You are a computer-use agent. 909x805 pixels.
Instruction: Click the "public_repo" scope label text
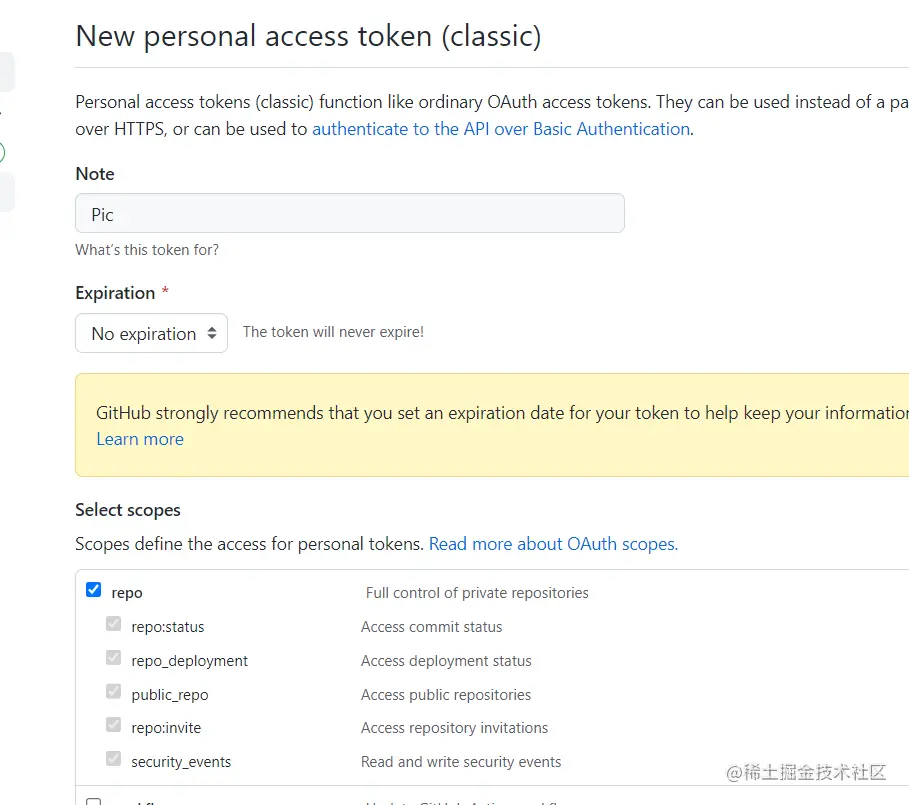(x=170, y=695)
